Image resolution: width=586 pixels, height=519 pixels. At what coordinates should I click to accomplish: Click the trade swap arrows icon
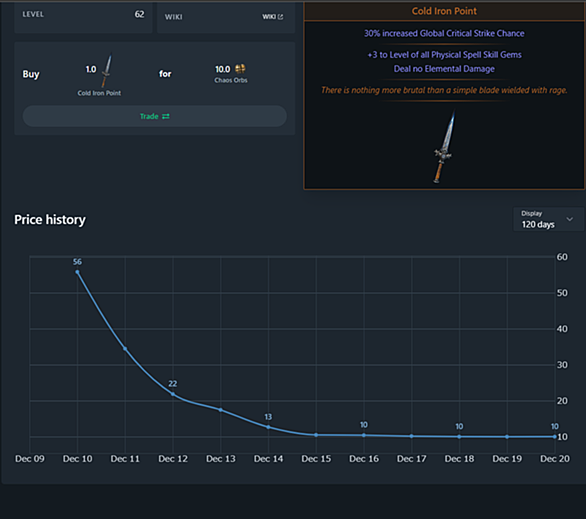click(166, 117)
